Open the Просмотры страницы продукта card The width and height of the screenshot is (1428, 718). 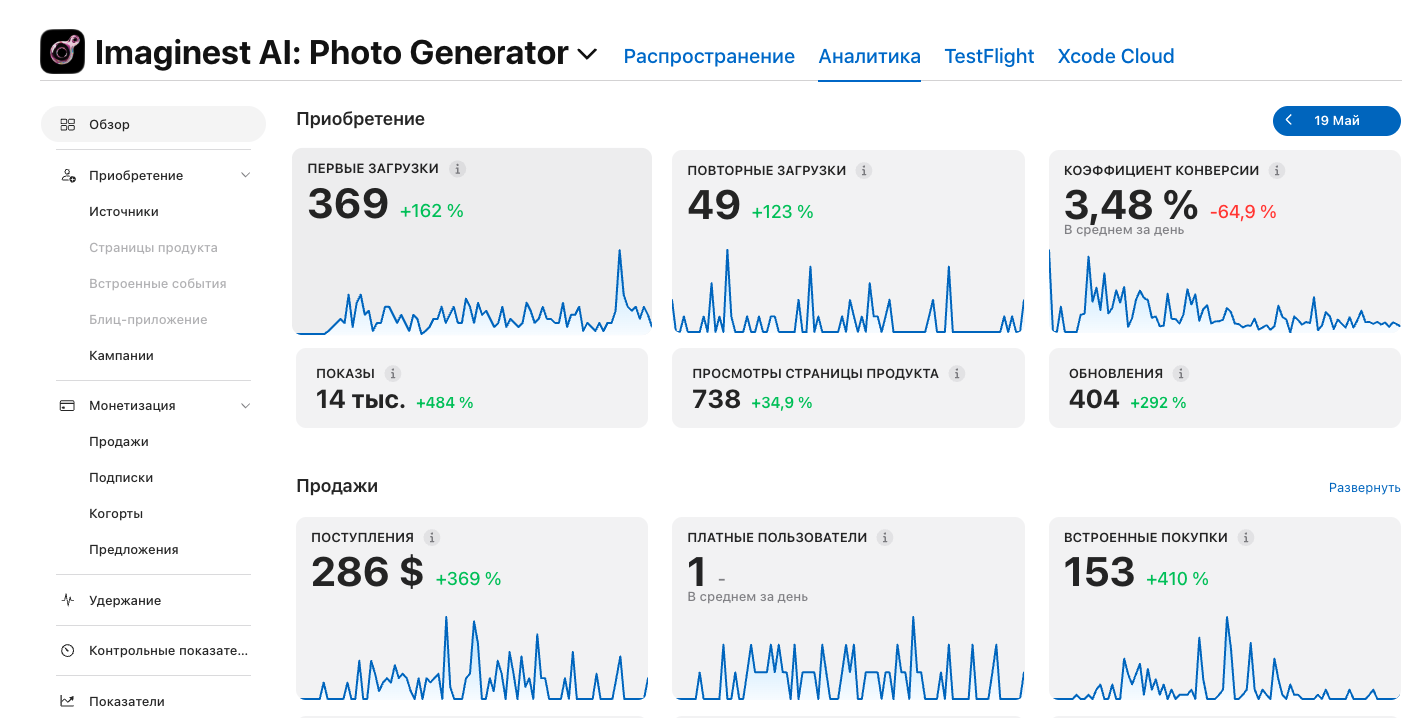pos(848,388)
